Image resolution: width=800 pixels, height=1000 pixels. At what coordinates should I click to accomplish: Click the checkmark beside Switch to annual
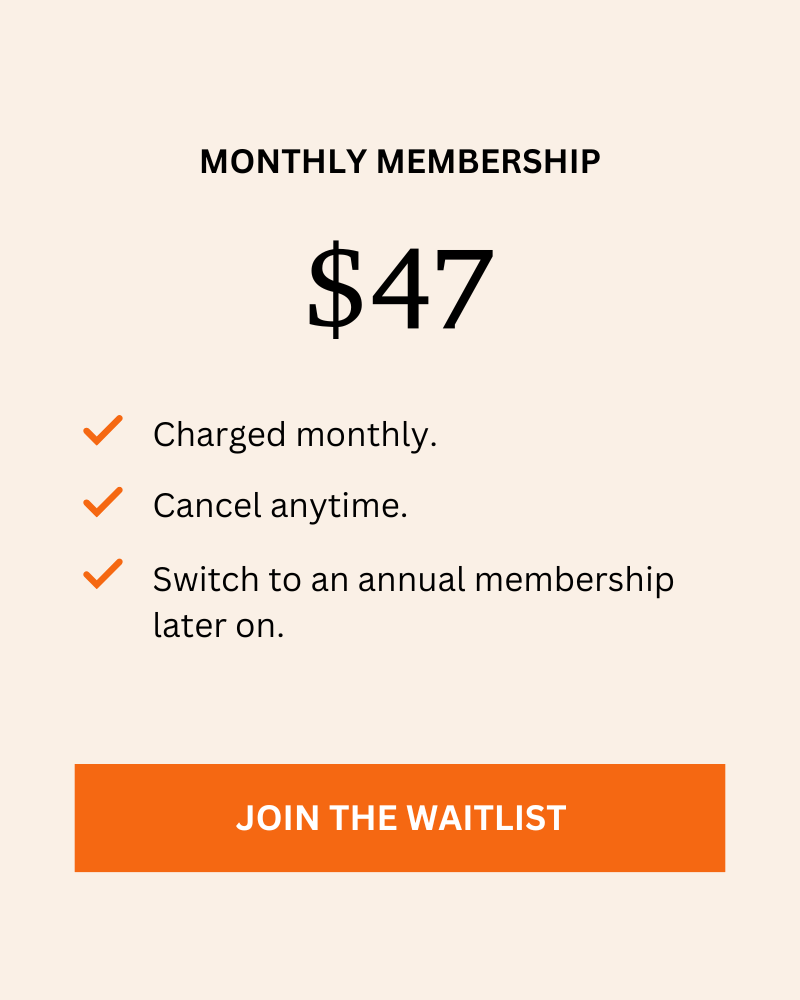tap(103, 574)
